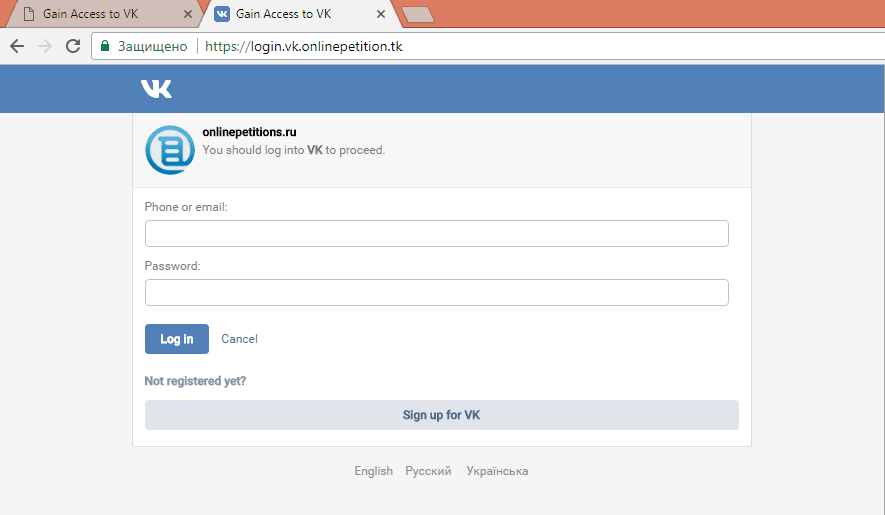The height and width of the screenshot is (515, 885).
Task: Click the VK logo in the blue header
Action: [x=156, y=89]
